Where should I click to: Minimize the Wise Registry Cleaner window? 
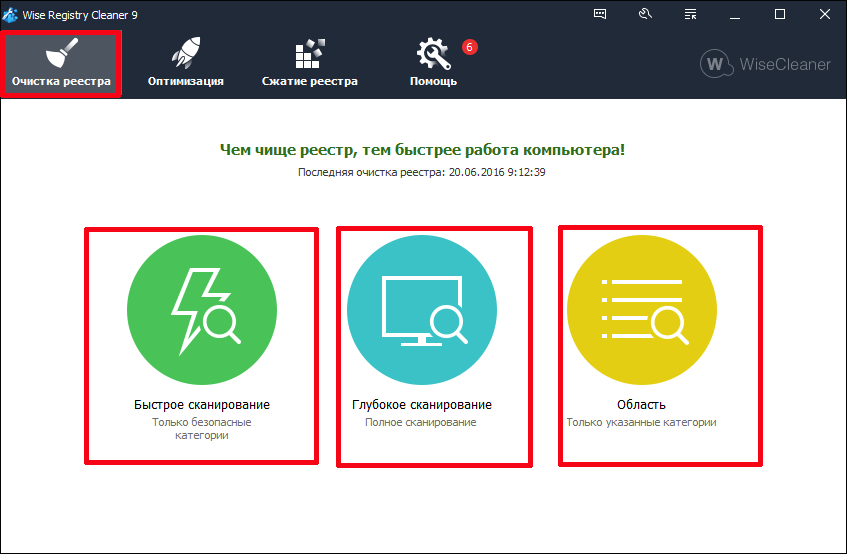[735, 14]
